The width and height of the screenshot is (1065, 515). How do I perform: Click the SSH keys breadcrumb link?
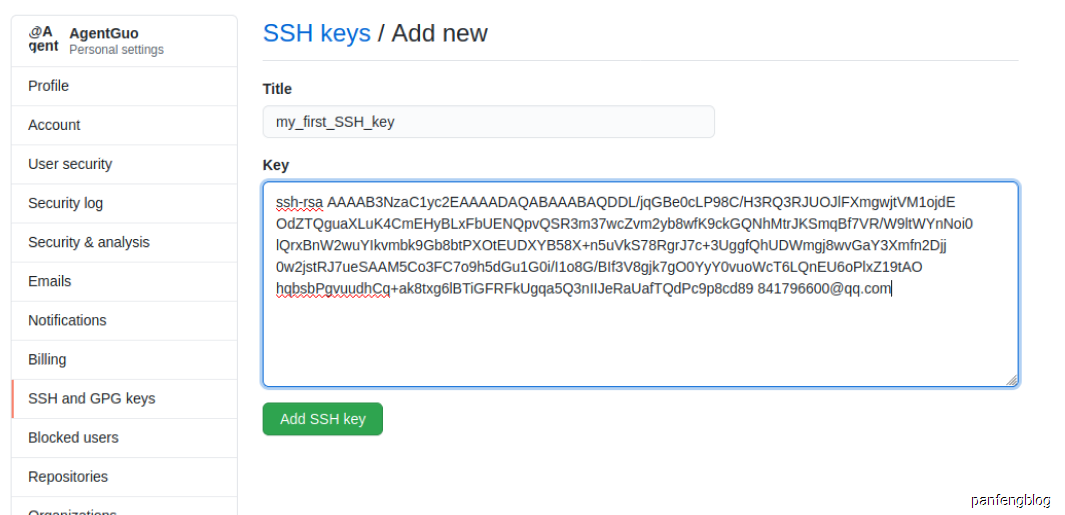click(x=317, y=33)
